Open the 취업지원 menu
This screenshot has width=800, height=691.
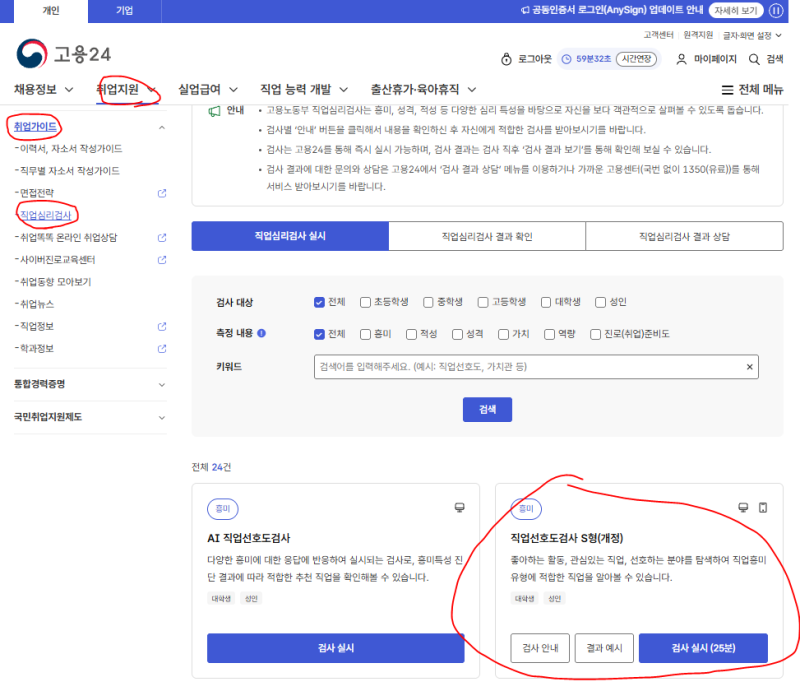point(127,90)
